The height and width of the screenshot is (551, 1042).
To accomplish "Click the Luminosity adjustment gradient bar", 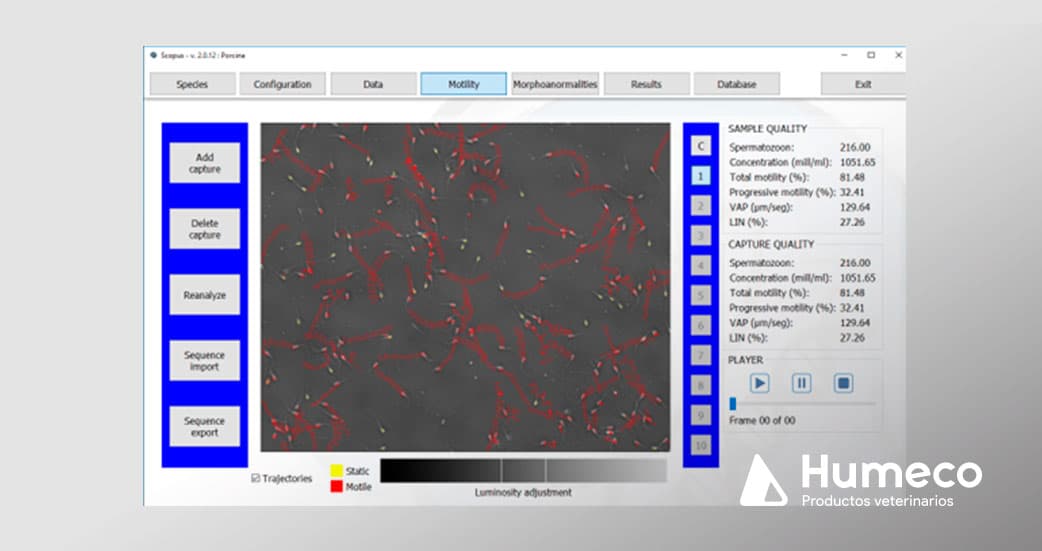I will [x=523, y=471].
